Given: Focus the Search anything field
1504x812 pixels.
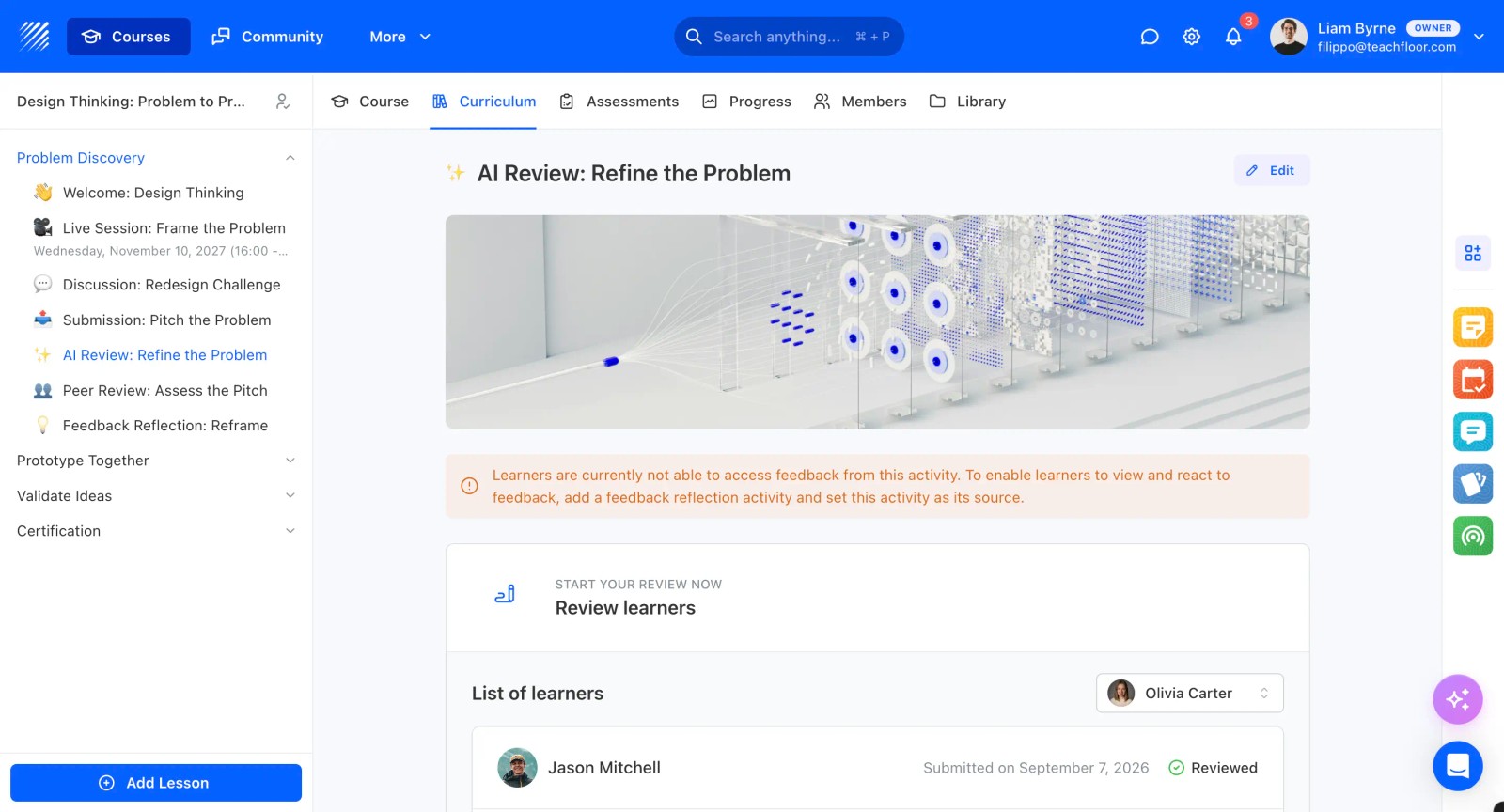Looking at the screenshot, I should (789, 37).
